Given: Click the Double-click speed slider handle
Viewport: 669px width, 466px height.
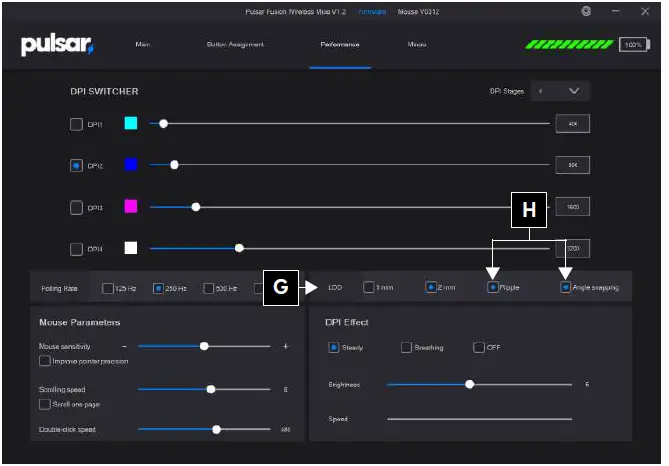Looking at the screenshot, I should point(217,429).
